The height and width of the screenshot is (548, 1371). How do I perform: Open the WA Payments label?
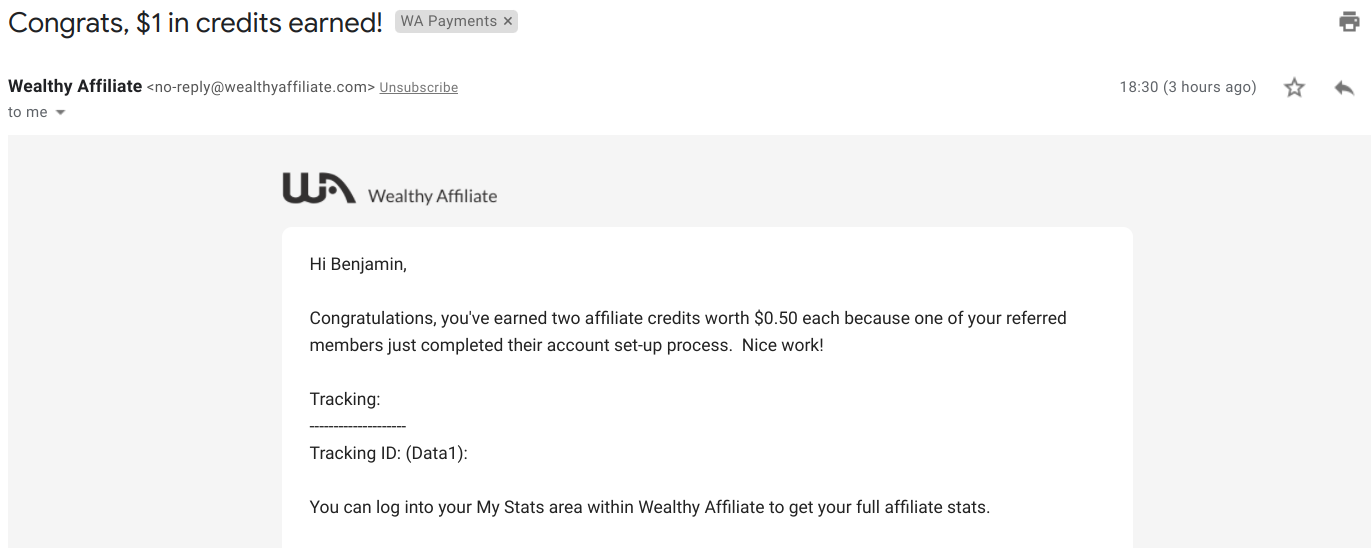448,21
